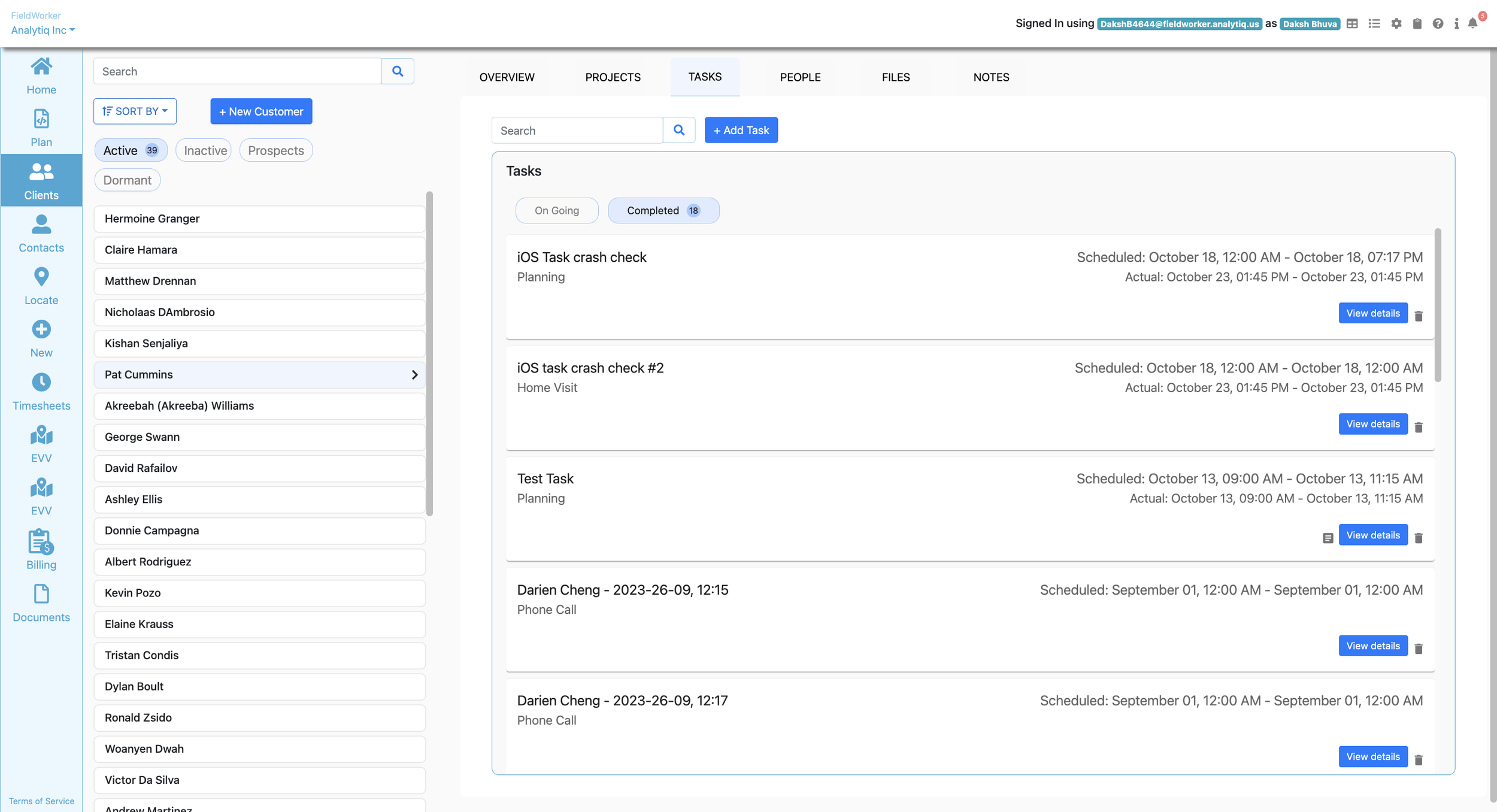This screenshot has height=812, width=1497.
Task: Switch to the PROJECTS tab
Action: tap(613, 77)
